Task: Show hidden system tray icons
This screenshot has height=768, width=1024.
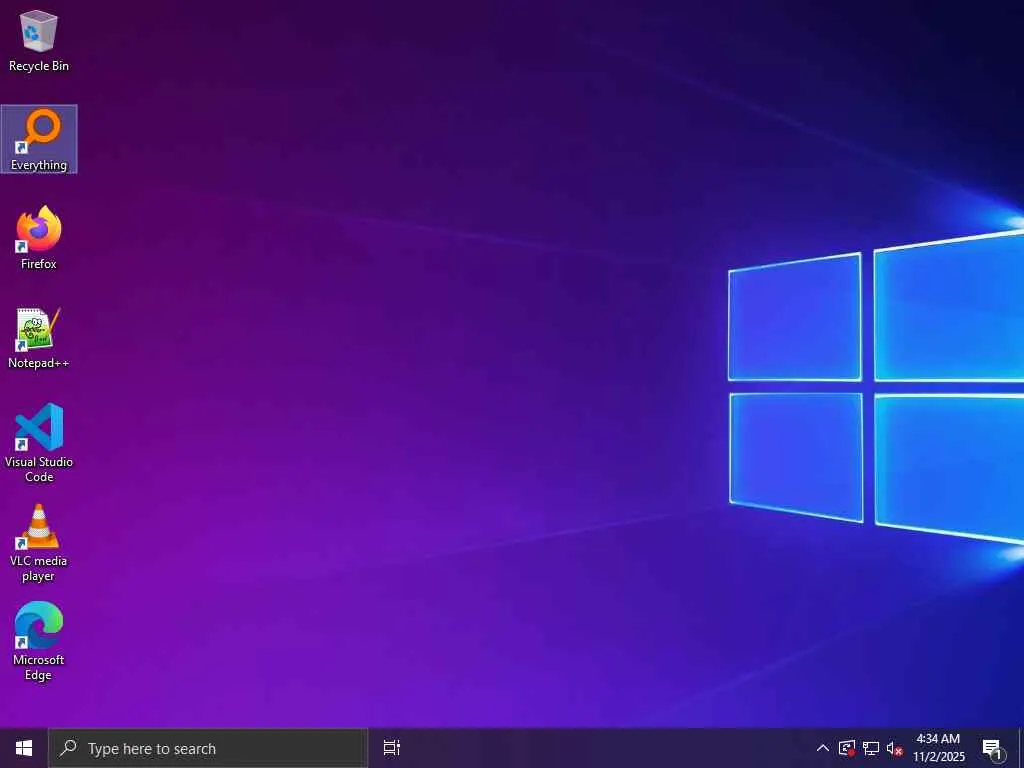Action: pyautogui.click(x=823, y=748)
